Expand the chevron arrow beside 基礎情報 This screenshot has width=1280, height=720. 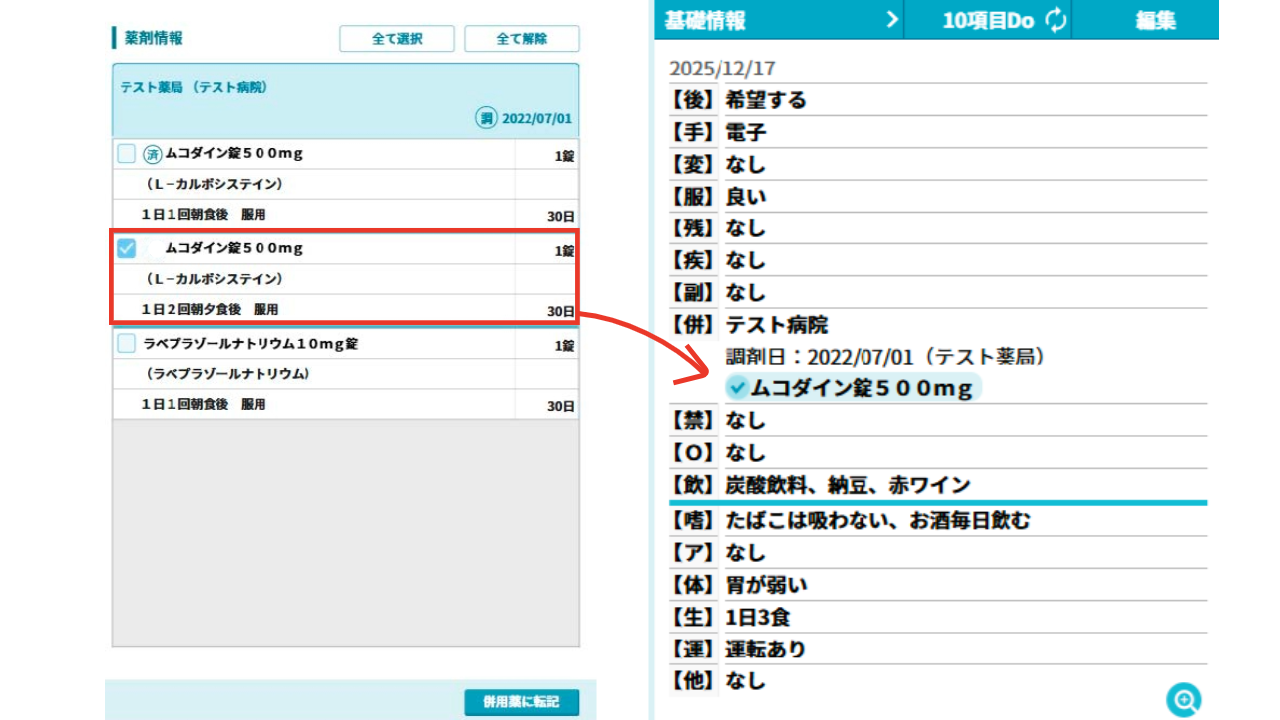[892, 20]
